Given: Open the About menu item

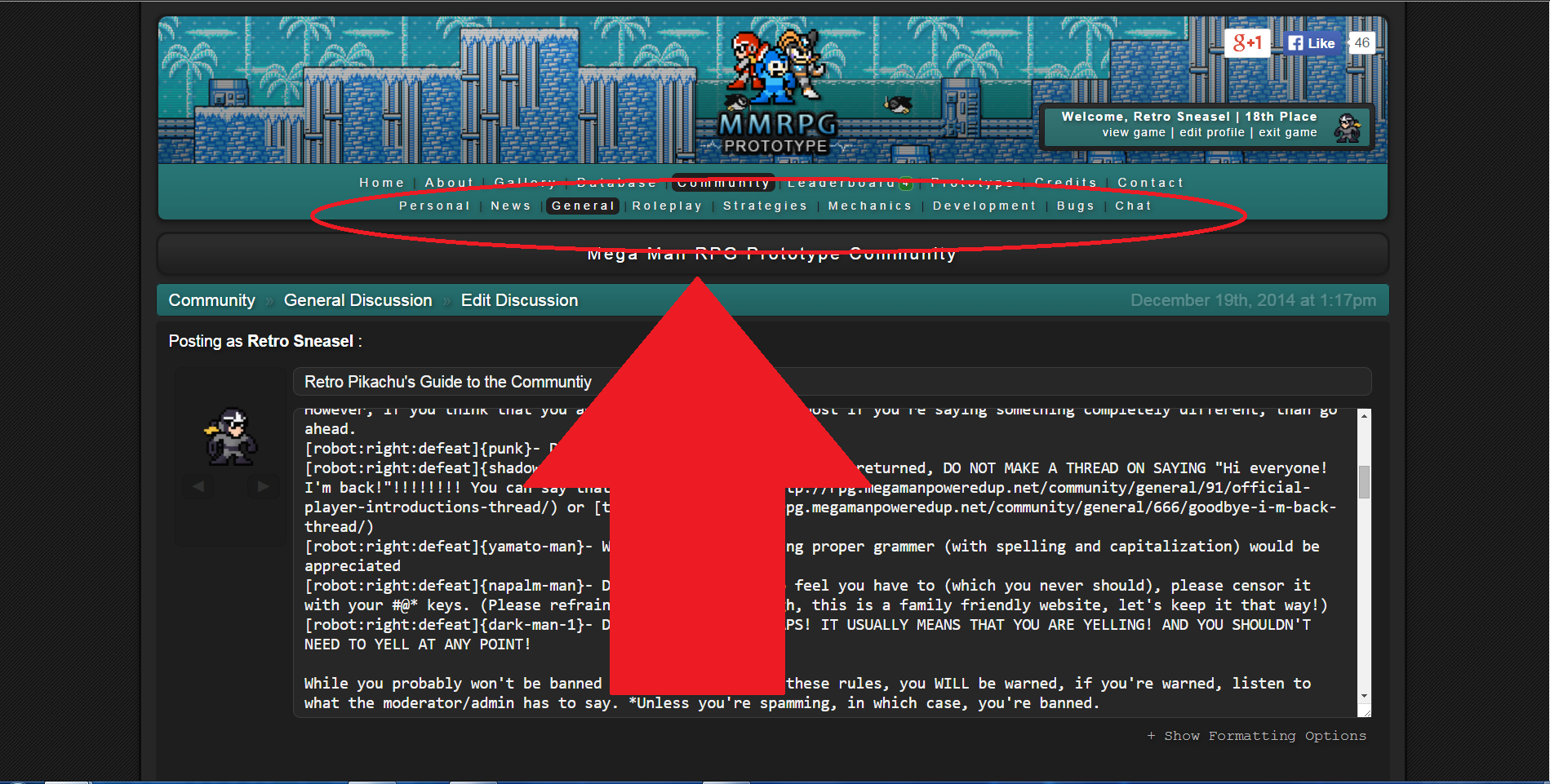Looking at the screenshot, I should point(449,183).
